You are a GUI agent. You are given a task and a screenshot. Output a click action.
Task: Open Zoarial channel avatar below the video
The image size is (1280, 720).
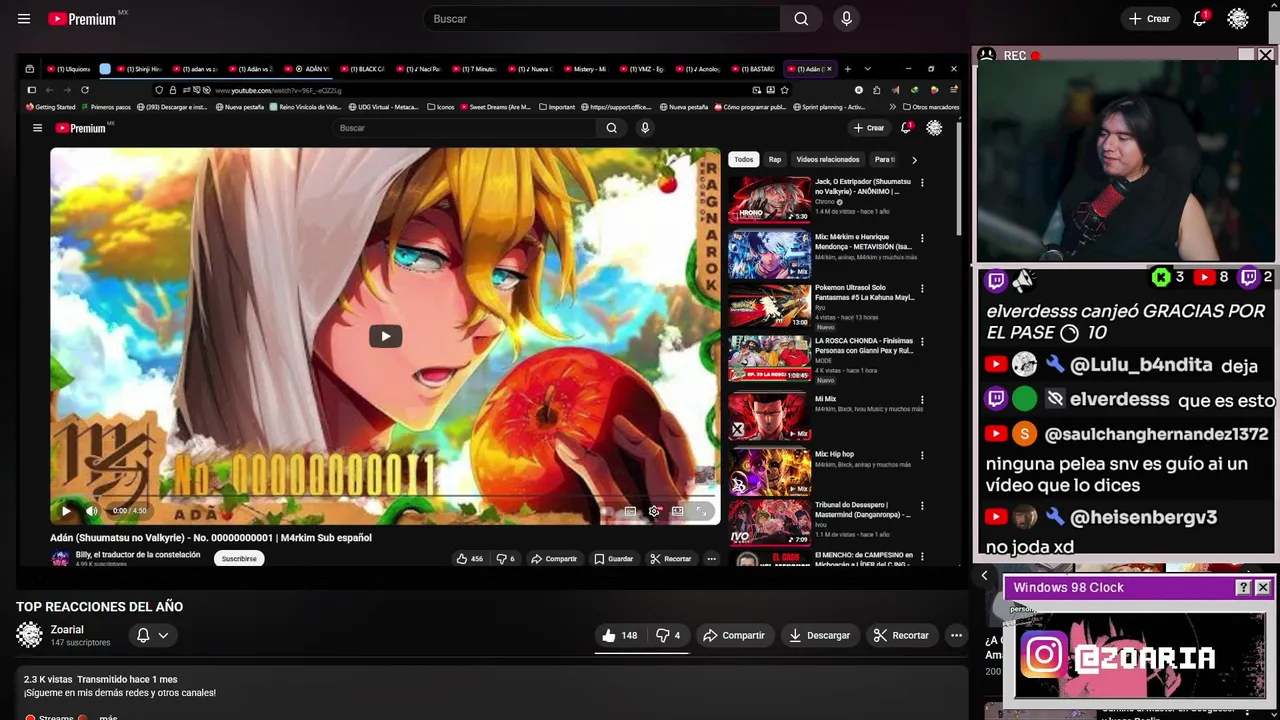click(29, 635)
